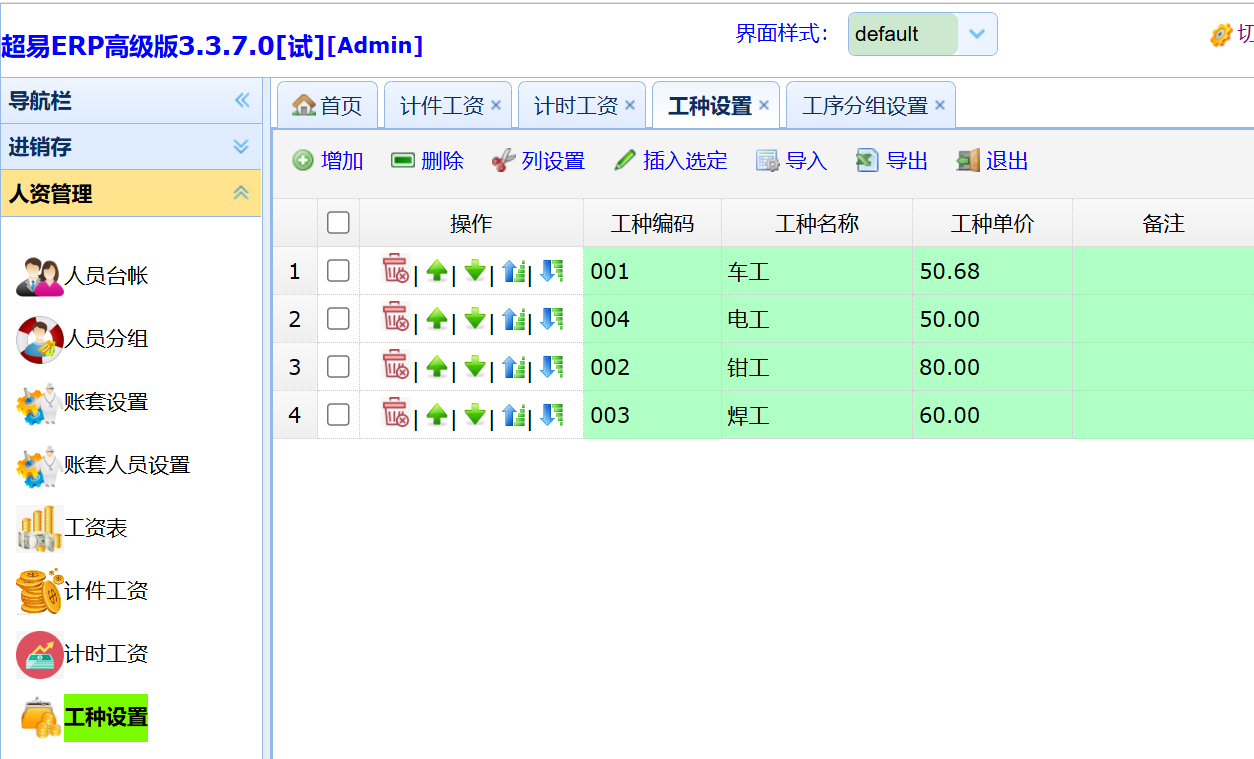Viewport: 1254px width, 759px height.
Task: Open 人员台帐 in the sidebar
Action: 106,276
